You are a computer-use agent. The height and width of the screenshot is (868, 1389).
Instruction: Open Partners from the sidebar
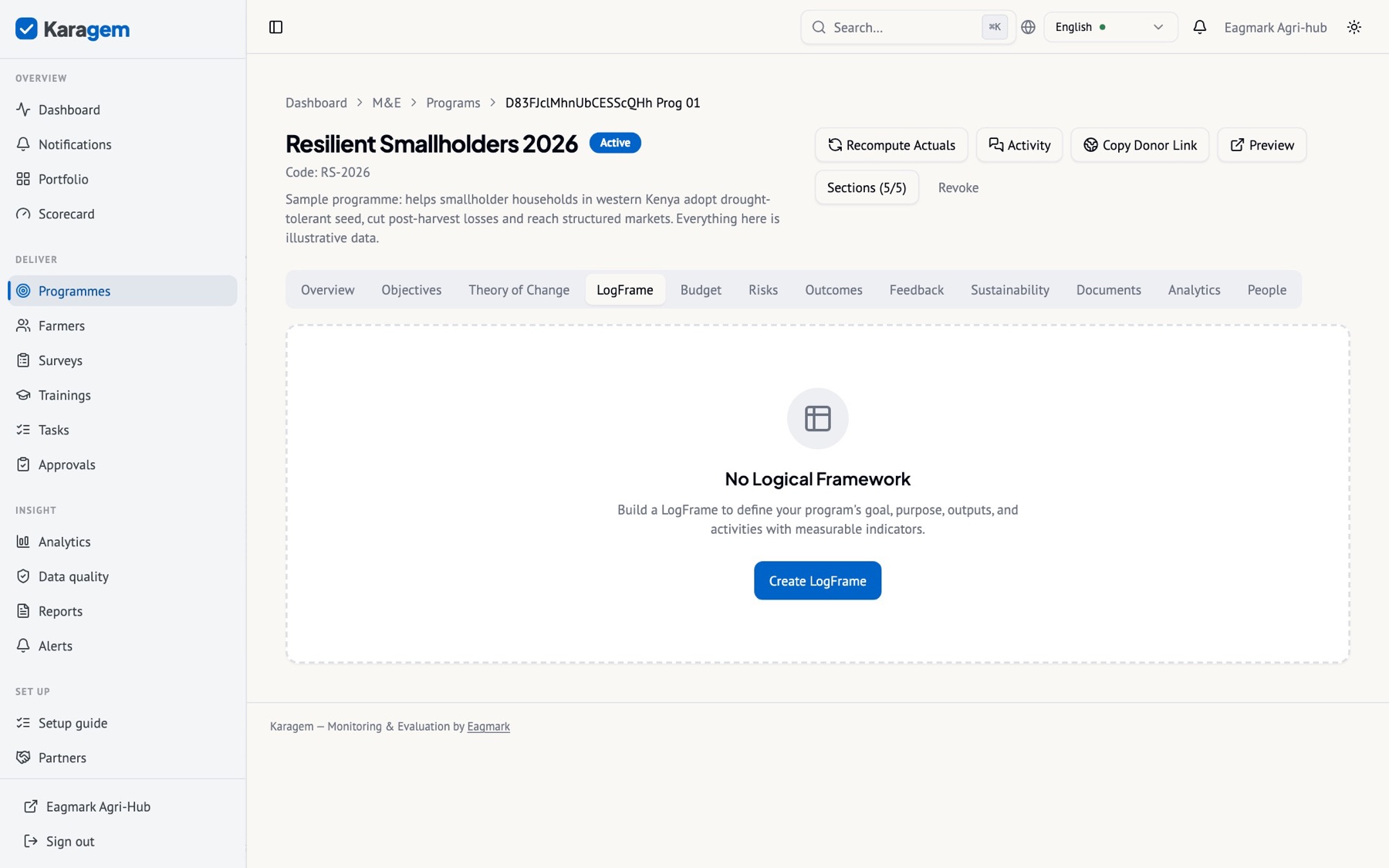pyautogui.click(x=123, y=758)
